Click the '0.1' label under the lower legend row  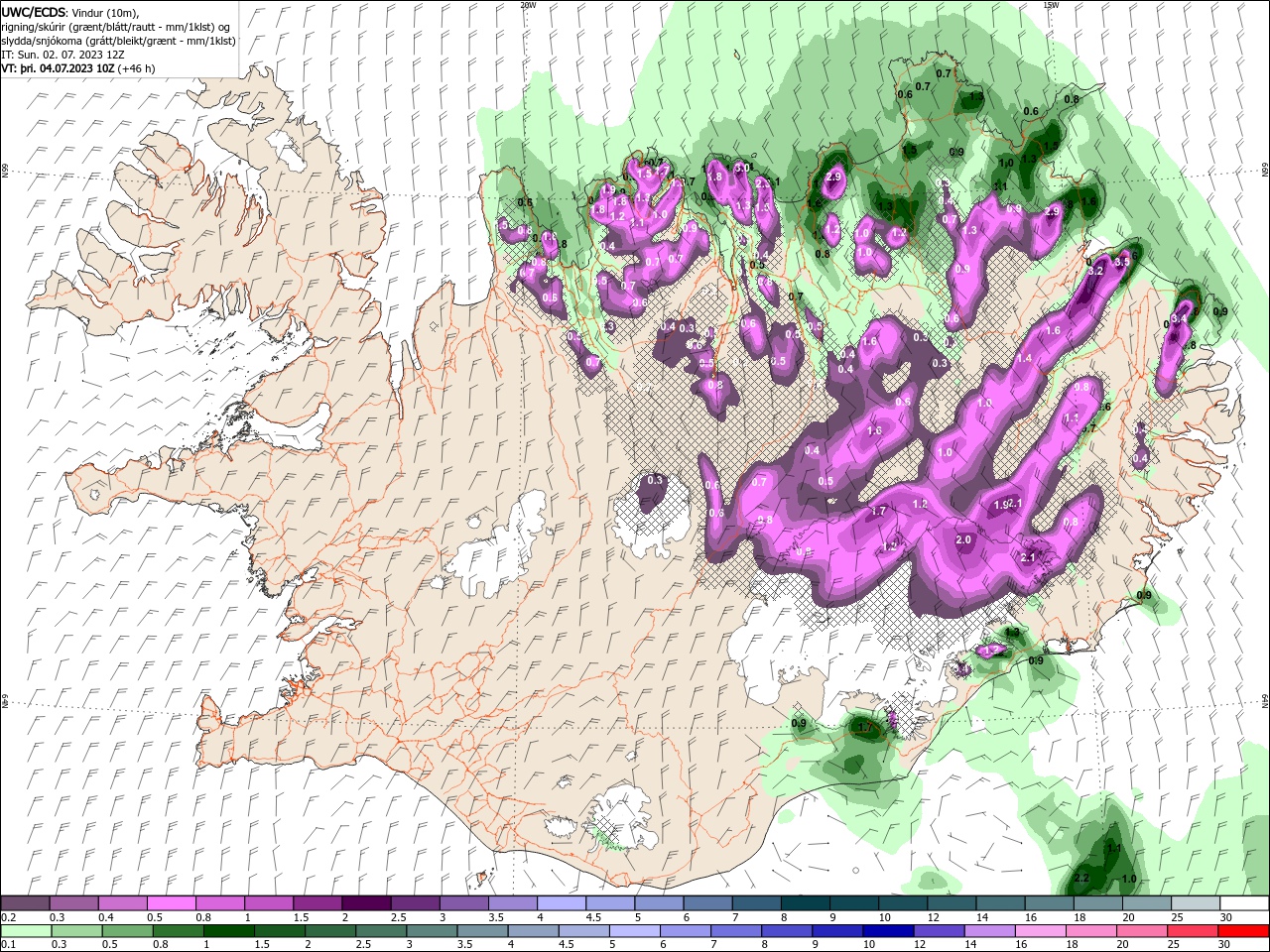click(9, 945)
